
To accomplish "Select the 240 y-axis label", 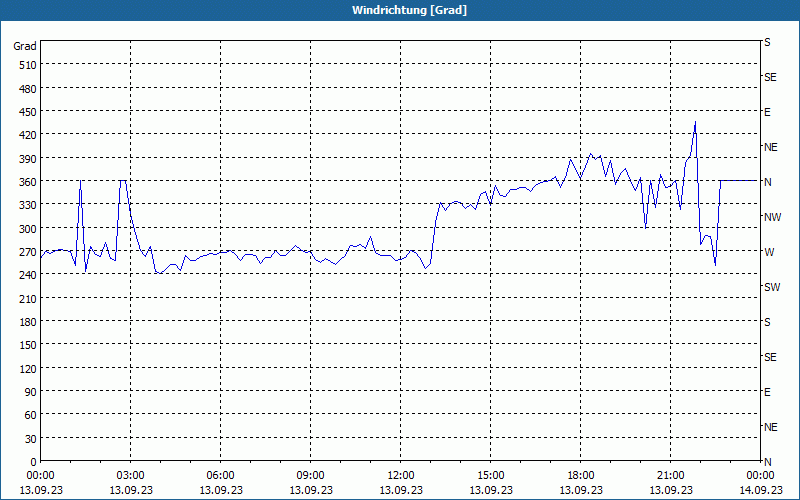I will pos(28,275).
